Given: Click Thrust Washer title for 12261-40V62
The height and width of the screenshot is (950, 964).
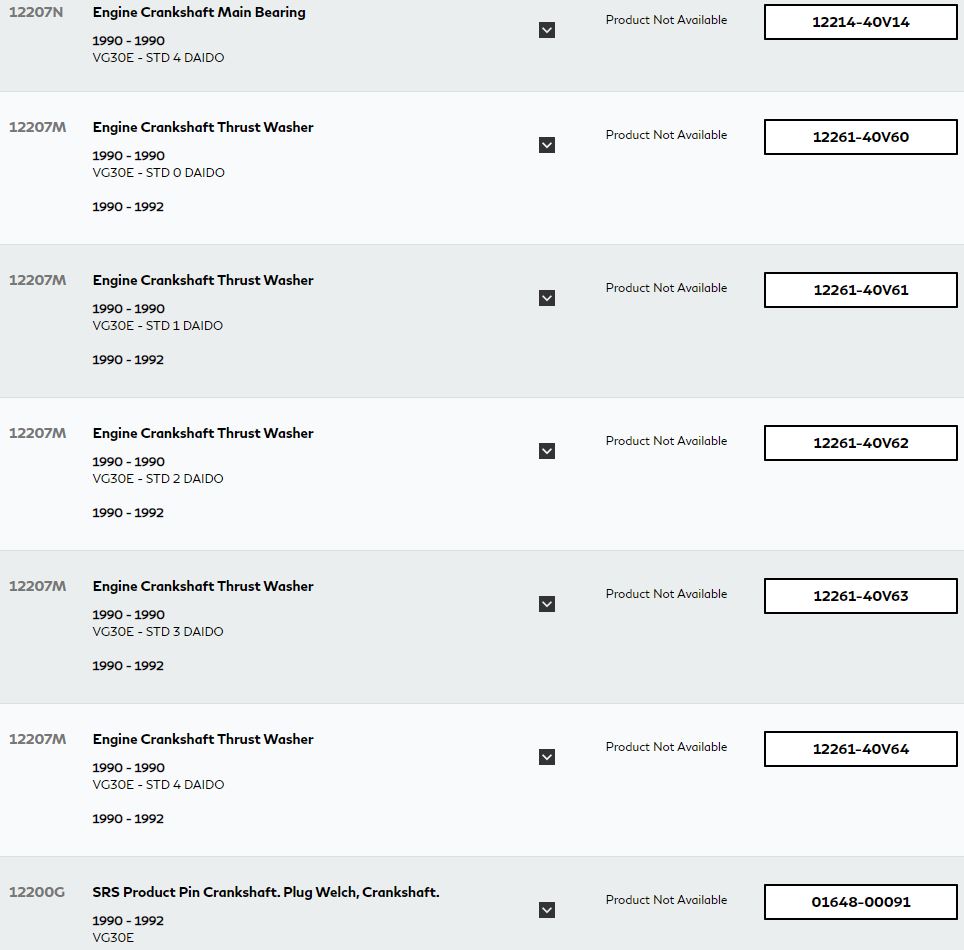Looking at the screenshot, I should click(x=203, y=433).
